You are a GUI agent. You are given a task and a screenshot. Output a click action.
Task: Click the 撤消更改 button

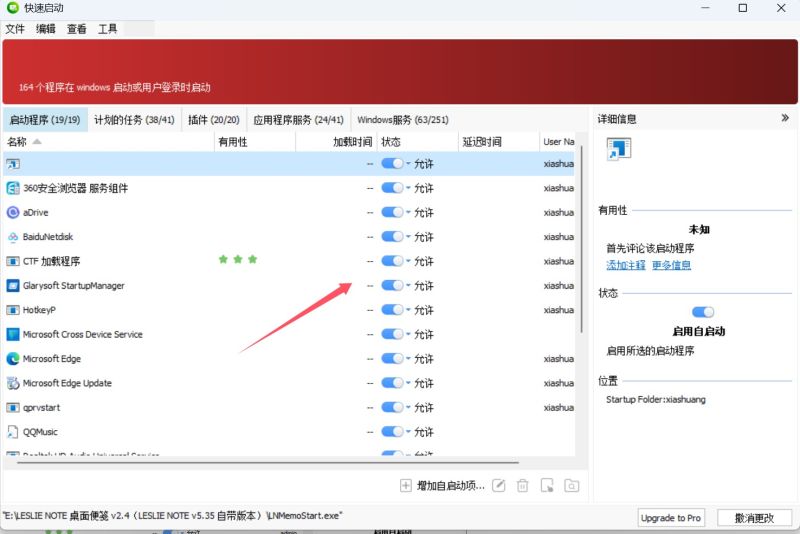tap(755, 518)
